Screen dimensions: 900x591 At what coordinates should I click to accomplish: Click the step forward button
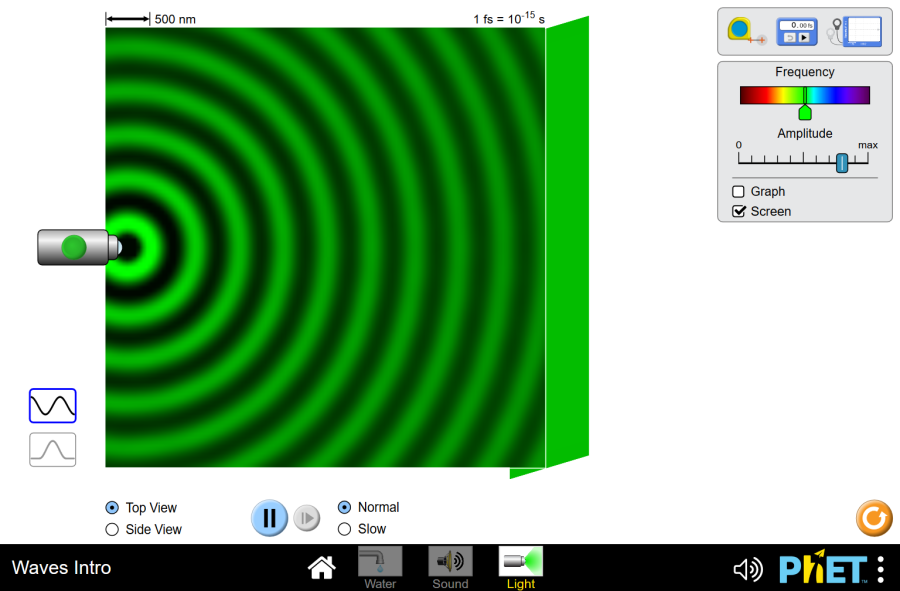pos(307,518)
